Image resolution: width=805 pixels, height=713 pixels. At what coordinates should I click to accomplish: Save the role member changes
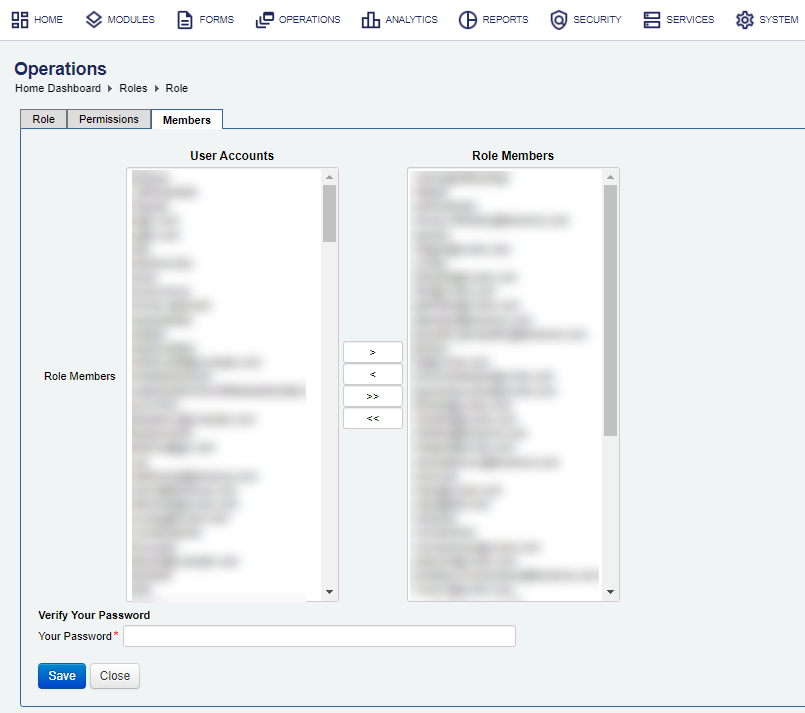pos(61,675)
